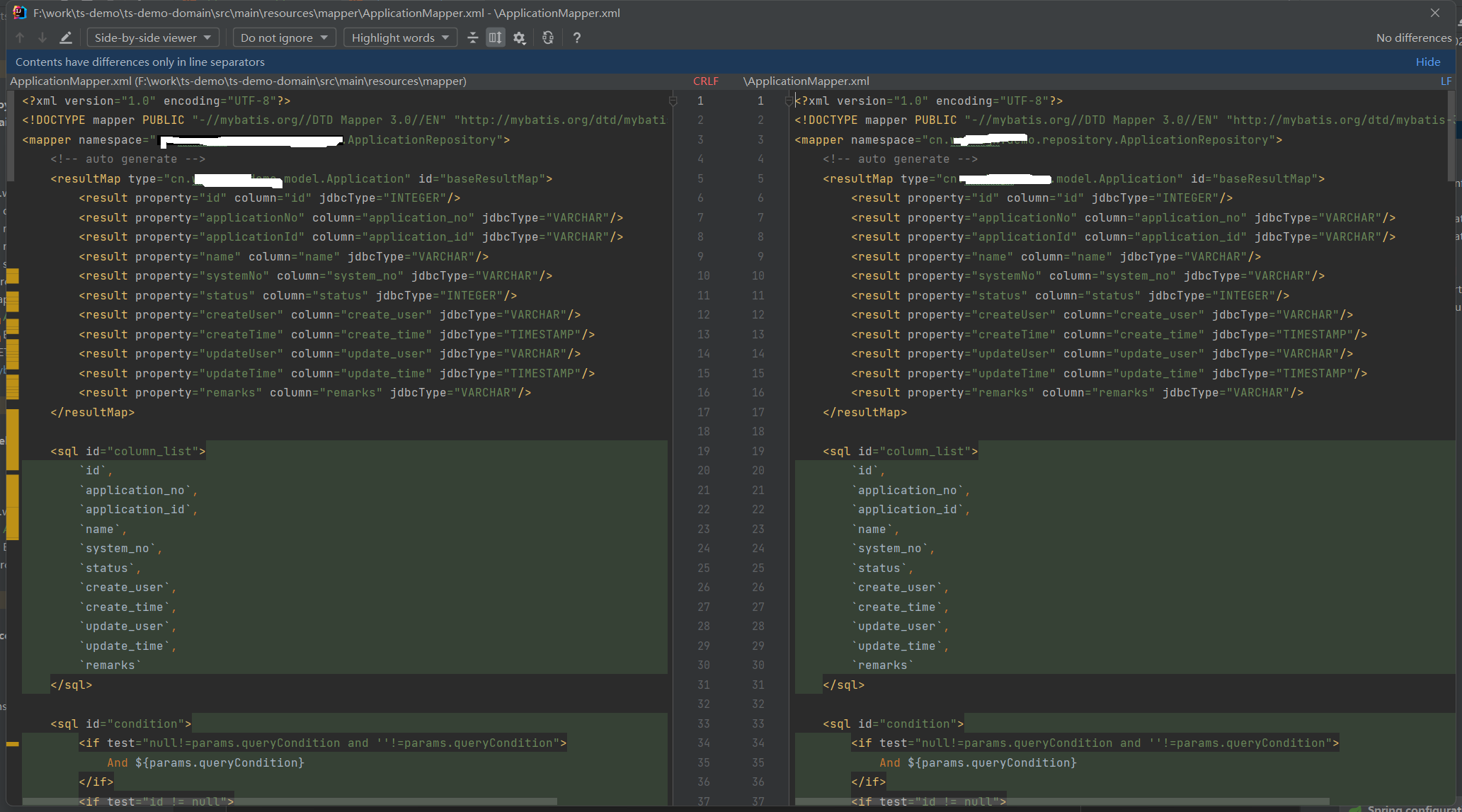The width and height of the screenshot is (1462, 812).
Task: Click <sql id="column_list"> in the right pane
Action: [901, 451]
